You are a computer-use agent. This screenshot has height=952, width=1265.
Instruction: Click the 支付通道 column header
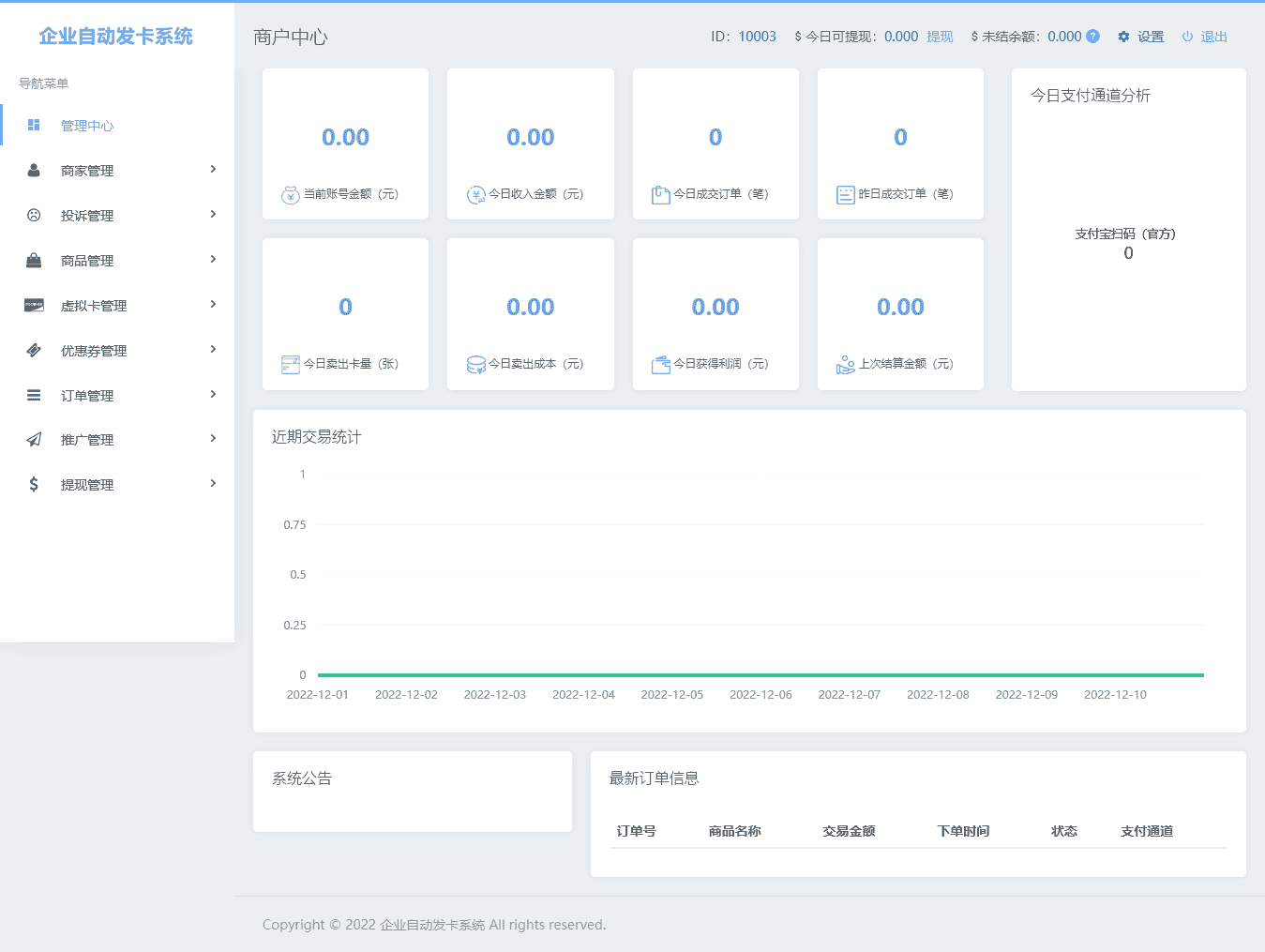point(1147,831)
